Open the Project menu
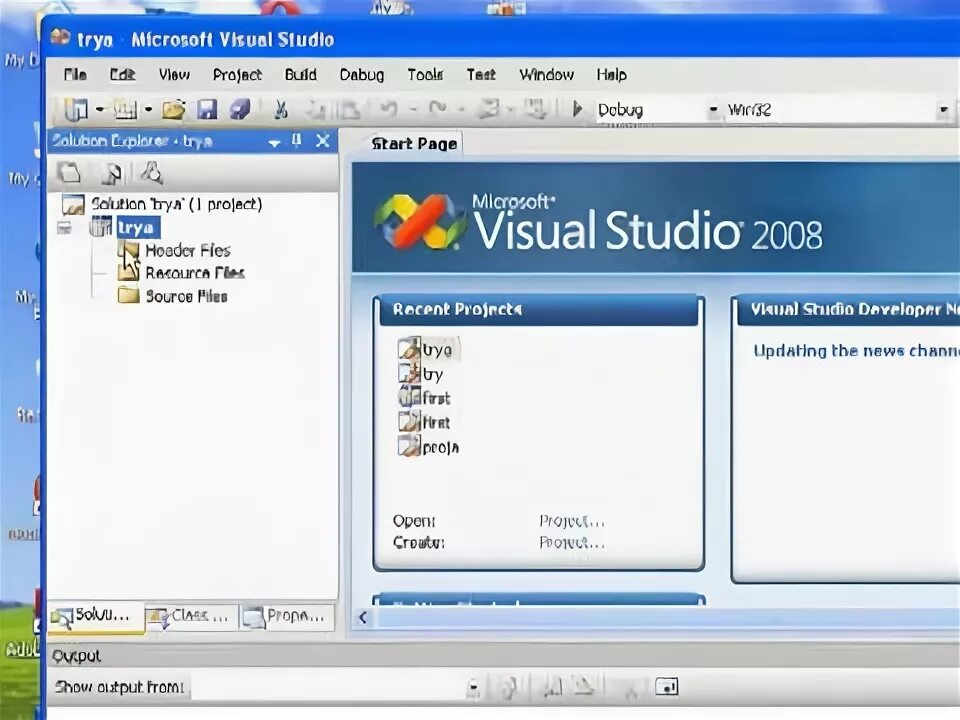960x720 pixels. pyautogui.click(x=238, y=75)
